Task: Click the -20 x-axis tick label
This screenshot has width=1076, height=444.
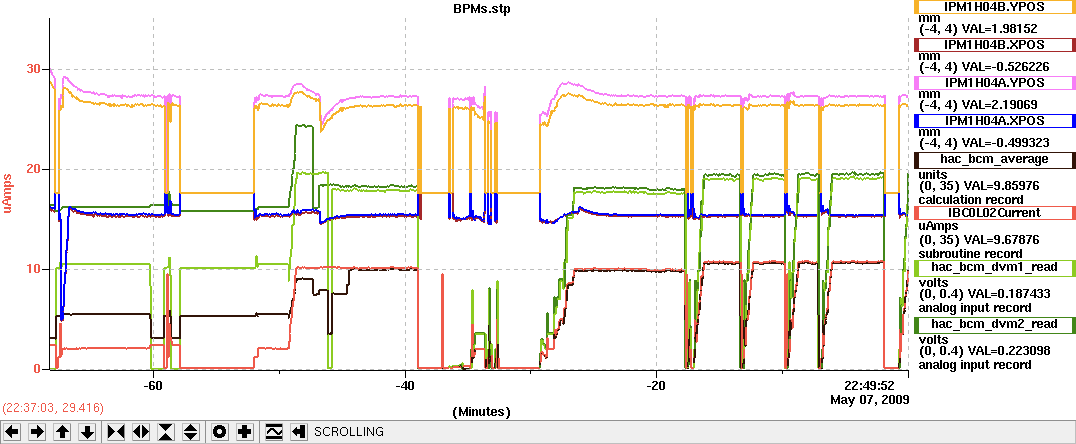Action: pyautogui.click(x=657, y=385)
